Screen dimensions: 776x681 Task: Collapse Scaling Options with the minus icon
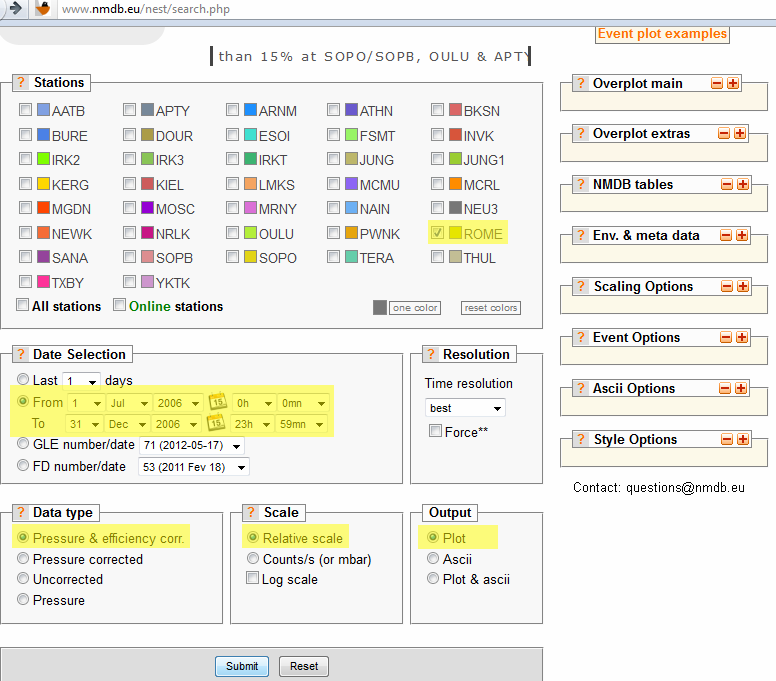coord(727,286)
